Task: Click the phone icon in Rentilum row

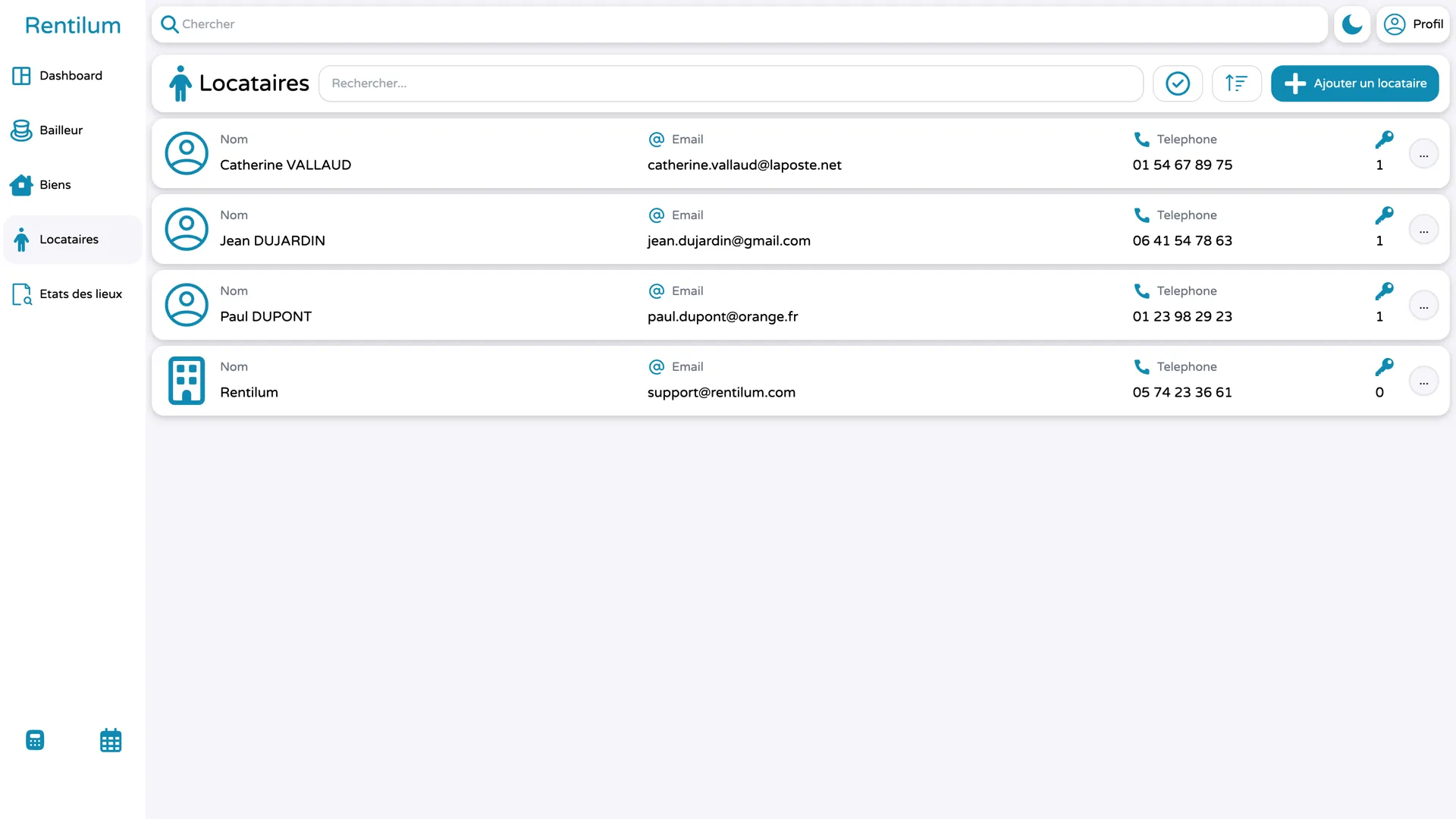Action: (1141, 367)
